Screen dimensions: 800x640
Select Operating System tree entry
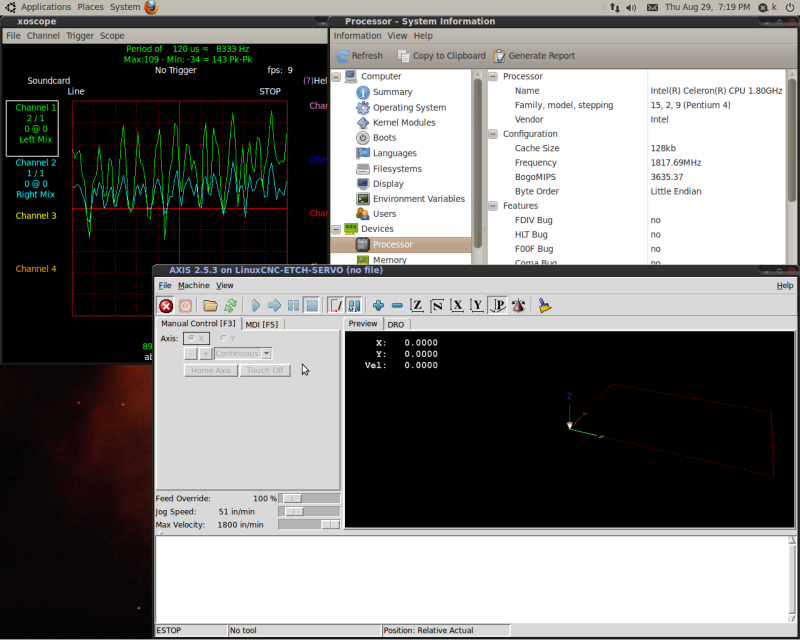tap(409, 108)
